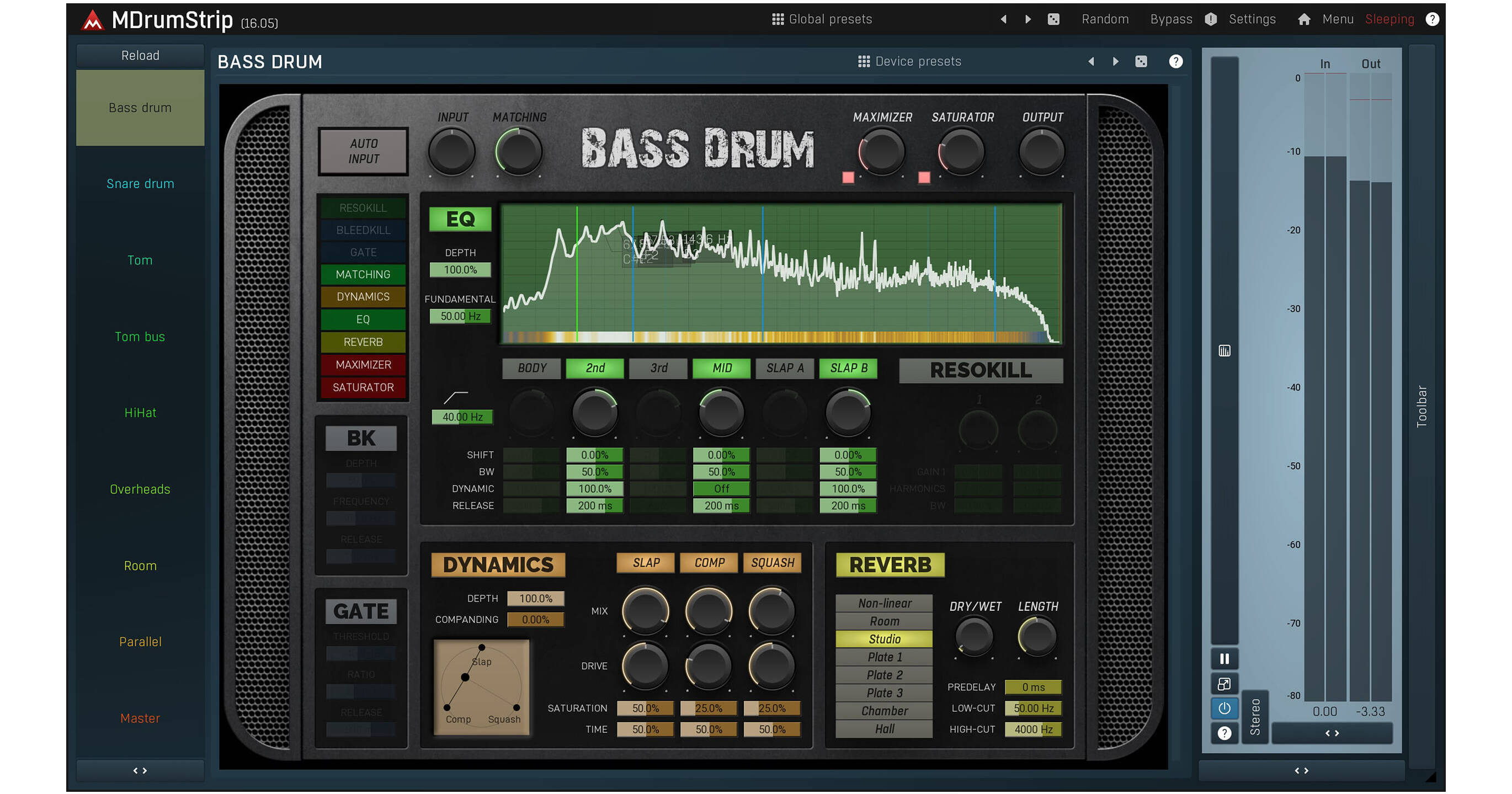
Task: Click the Bypass button
Action: [x=1171, y=19]
